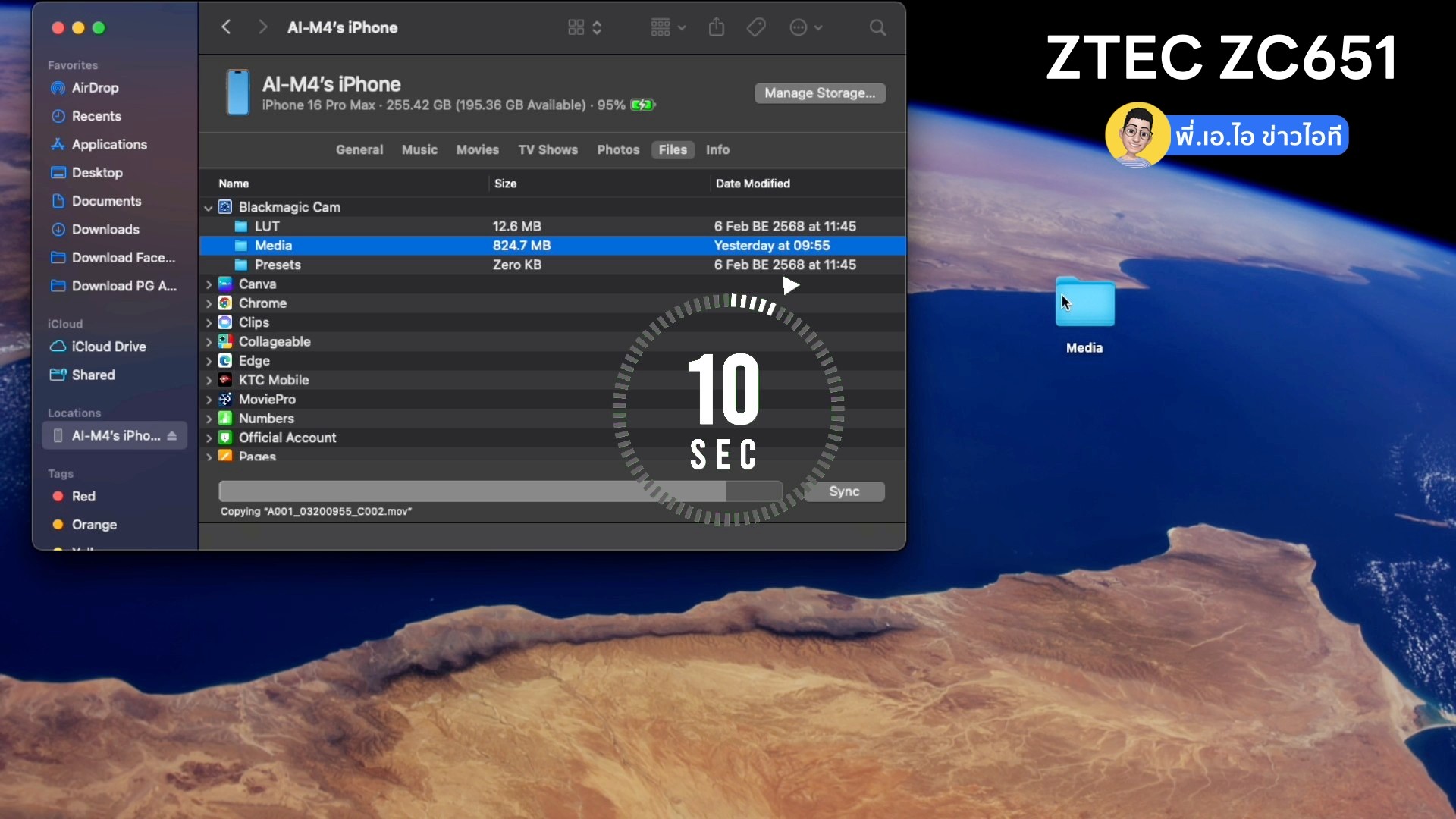
Task: Open AirDrop in the sidebar
Action: pyautogui.click(x=95, y=88)
